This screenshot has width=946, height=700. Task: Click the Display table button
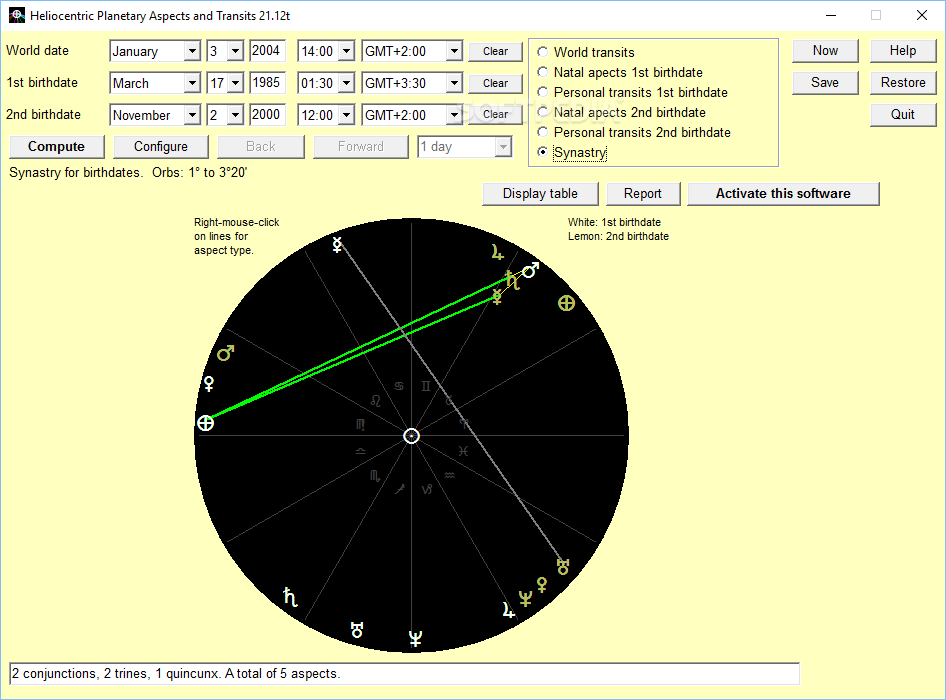[x=540, y=194]
